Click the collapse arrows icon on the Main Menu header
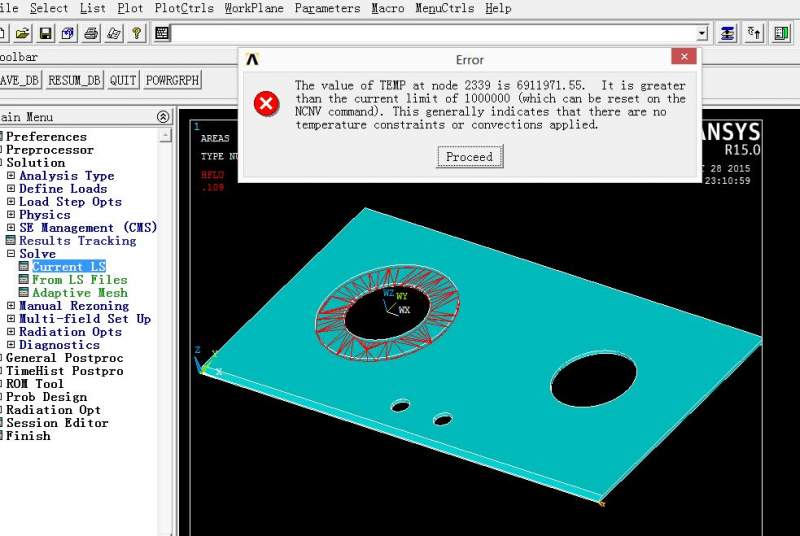The height and width of the screenshot is (536, 800). click(x=163, y=117)
